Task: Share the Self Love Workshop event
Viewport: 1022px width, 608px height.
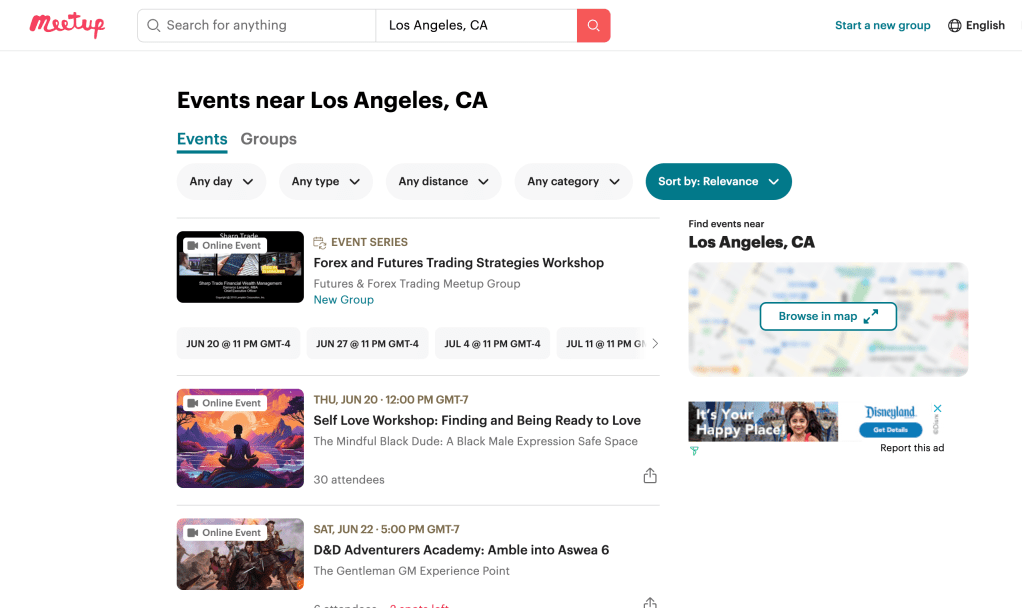Action: (650, 476)
